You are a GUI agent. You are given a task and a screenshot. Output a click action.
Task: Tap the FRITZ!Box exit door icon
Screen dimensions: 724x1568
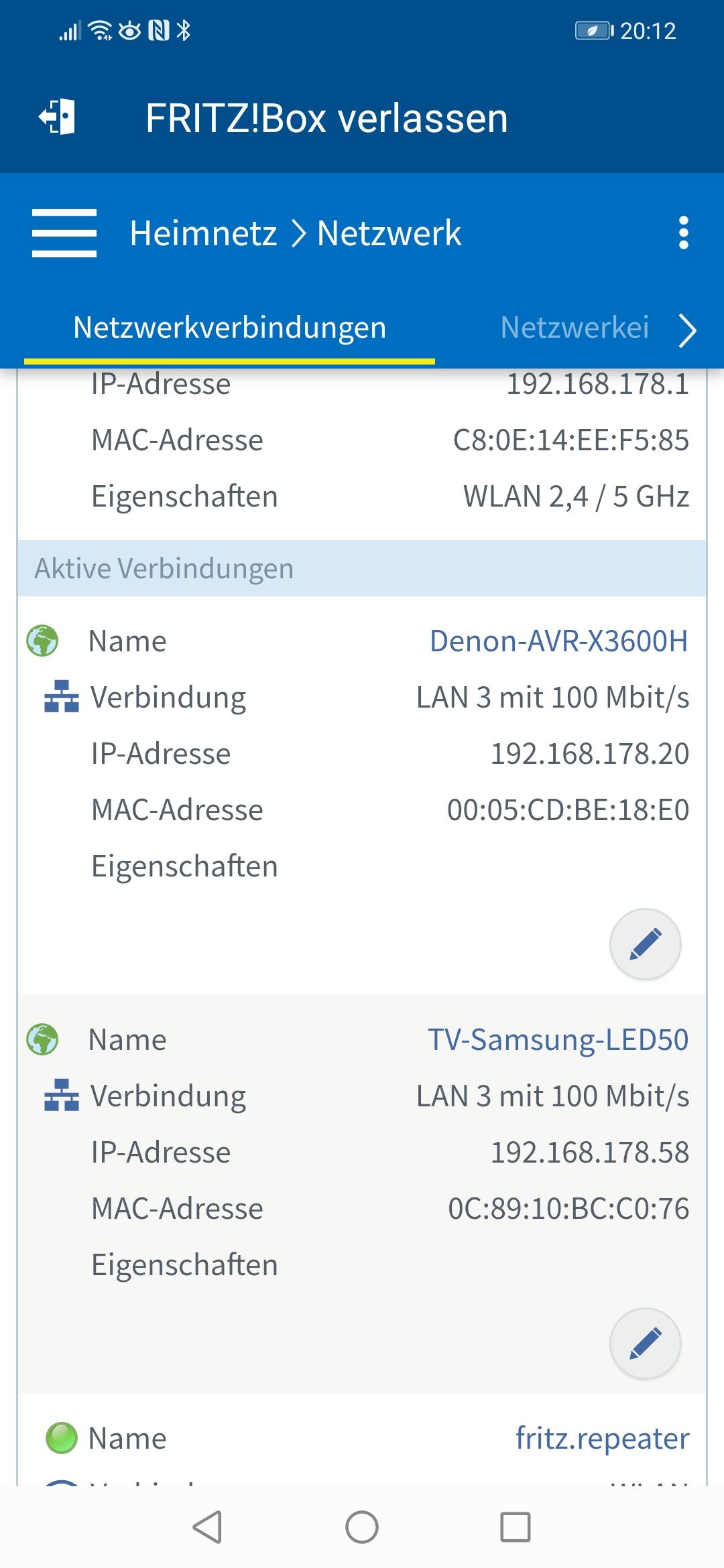click(57, 117)
